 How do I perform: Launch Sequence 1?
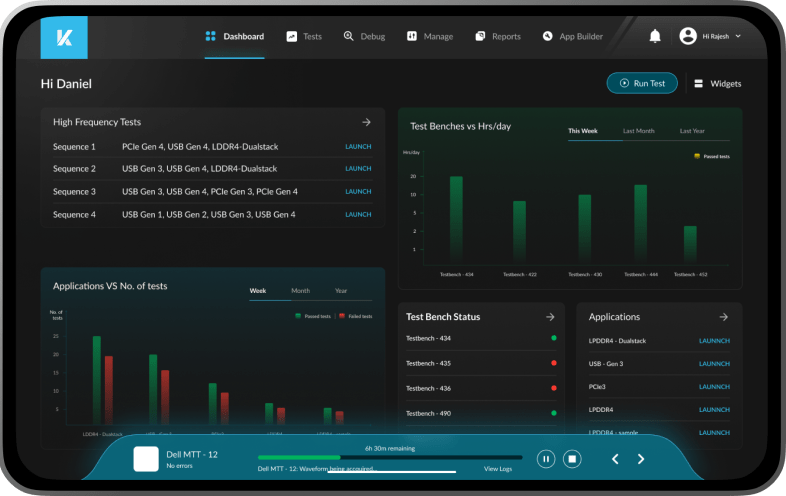tap(358, 146)
